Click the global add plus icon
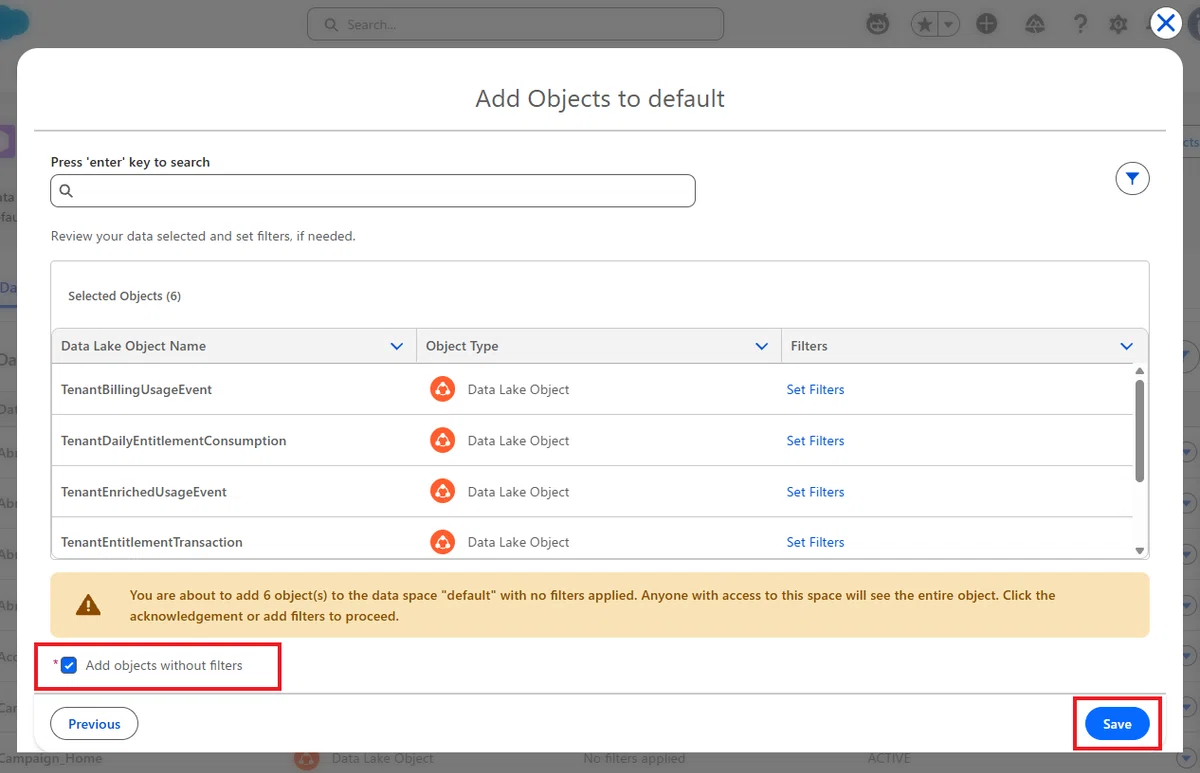Screen dimensions: 1200x773 pos(987,24)
